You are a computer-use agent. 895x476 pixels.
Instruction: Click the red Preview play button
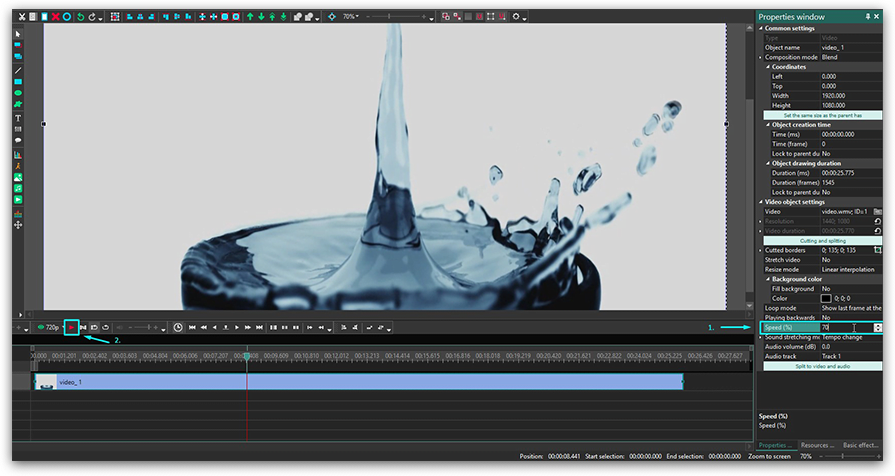71,327
